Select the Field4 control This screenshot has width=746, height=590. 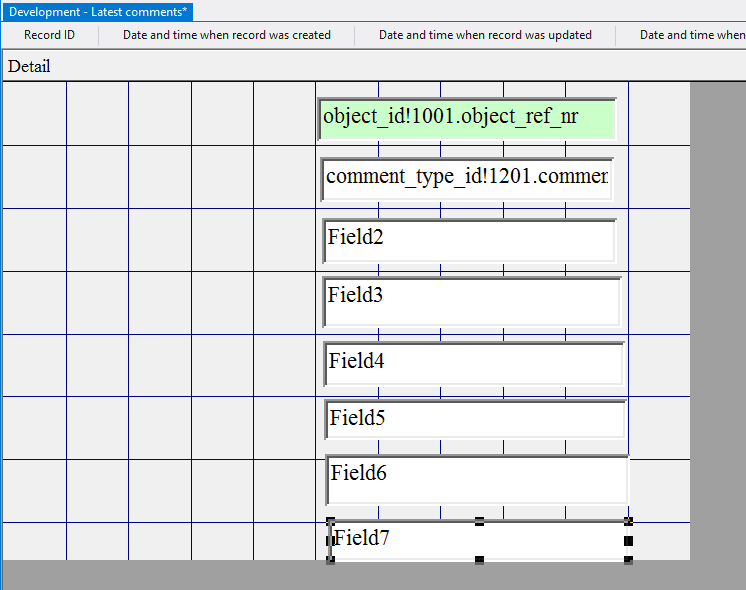(x=473, y=363)
